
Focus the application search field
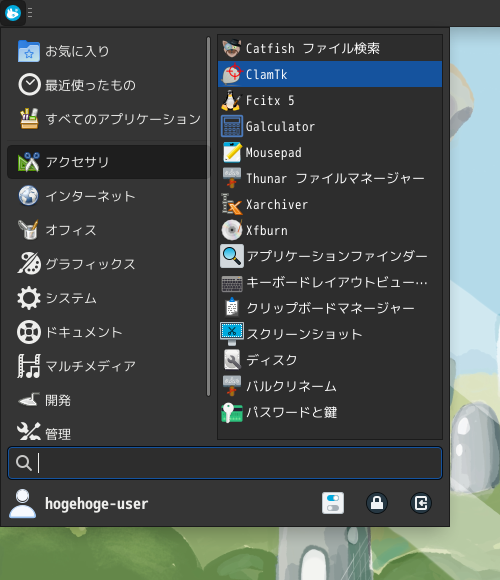click(225, 463)
